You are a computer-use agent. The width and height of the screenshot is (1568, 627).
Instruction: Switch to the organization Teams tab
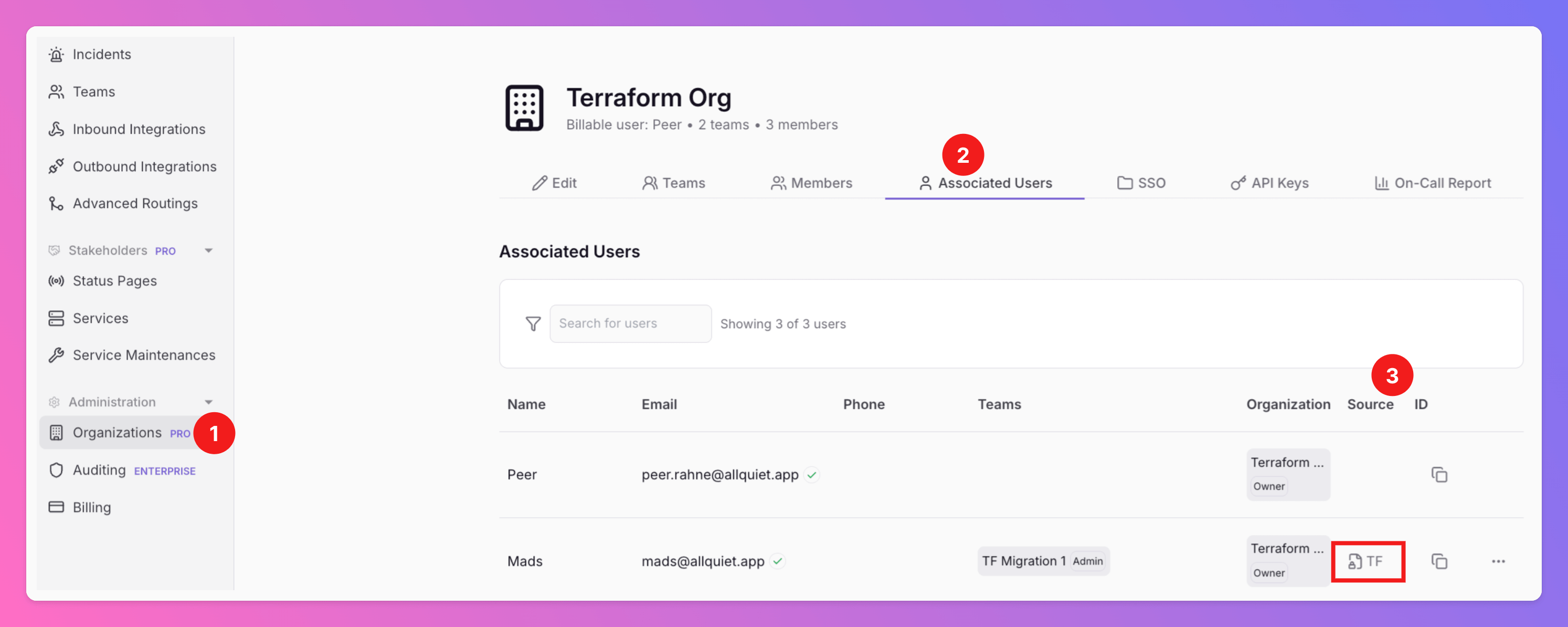pos(673,183)
